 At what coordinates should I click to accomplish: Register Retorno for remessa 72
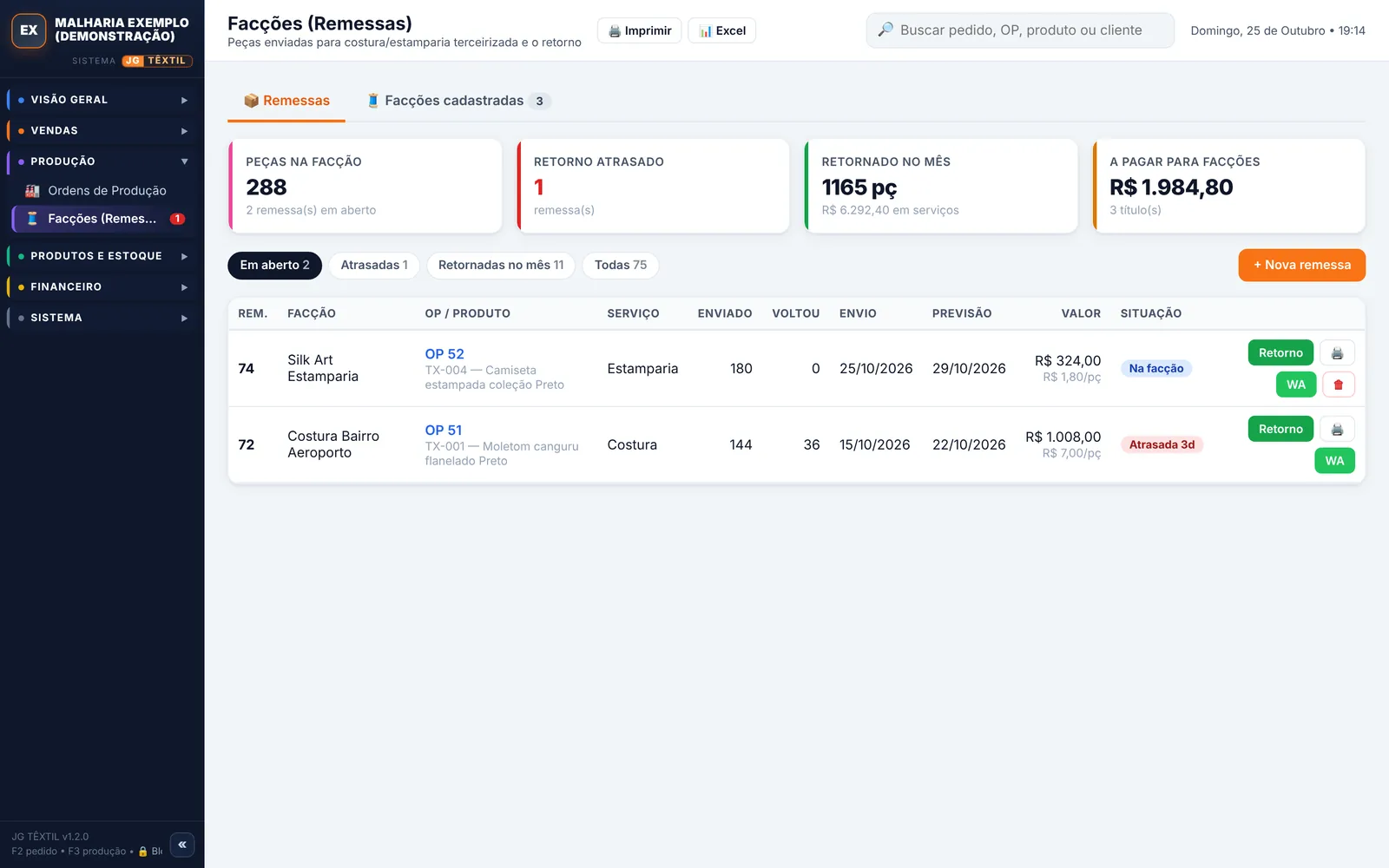pos(1280,430)
